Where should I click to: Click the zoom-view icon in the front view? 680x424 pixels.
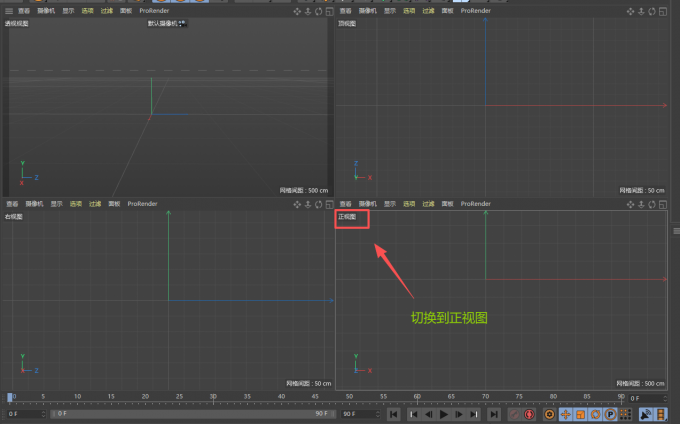click(x=640, y=204)
